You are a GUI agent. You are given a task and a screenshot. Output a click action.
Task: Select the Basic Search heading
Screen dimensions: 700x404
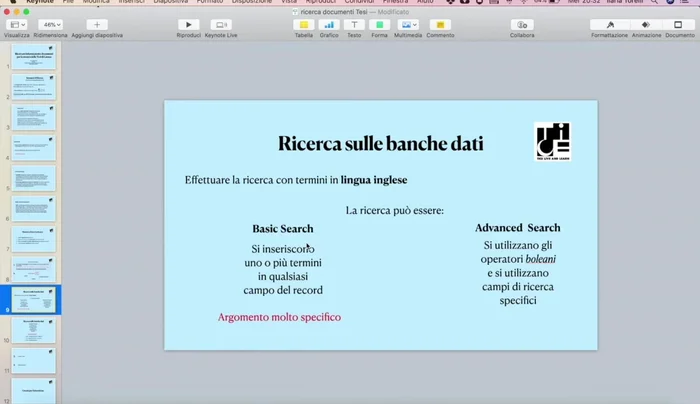283,229
